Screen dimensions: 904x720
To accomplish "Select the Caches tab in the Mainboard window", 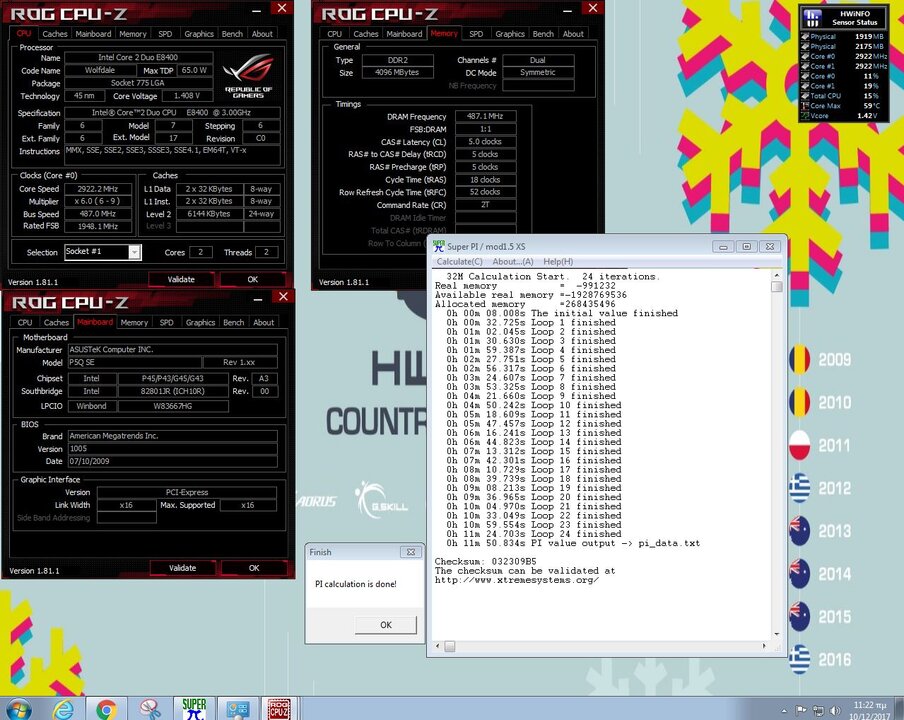I will 56,323.
